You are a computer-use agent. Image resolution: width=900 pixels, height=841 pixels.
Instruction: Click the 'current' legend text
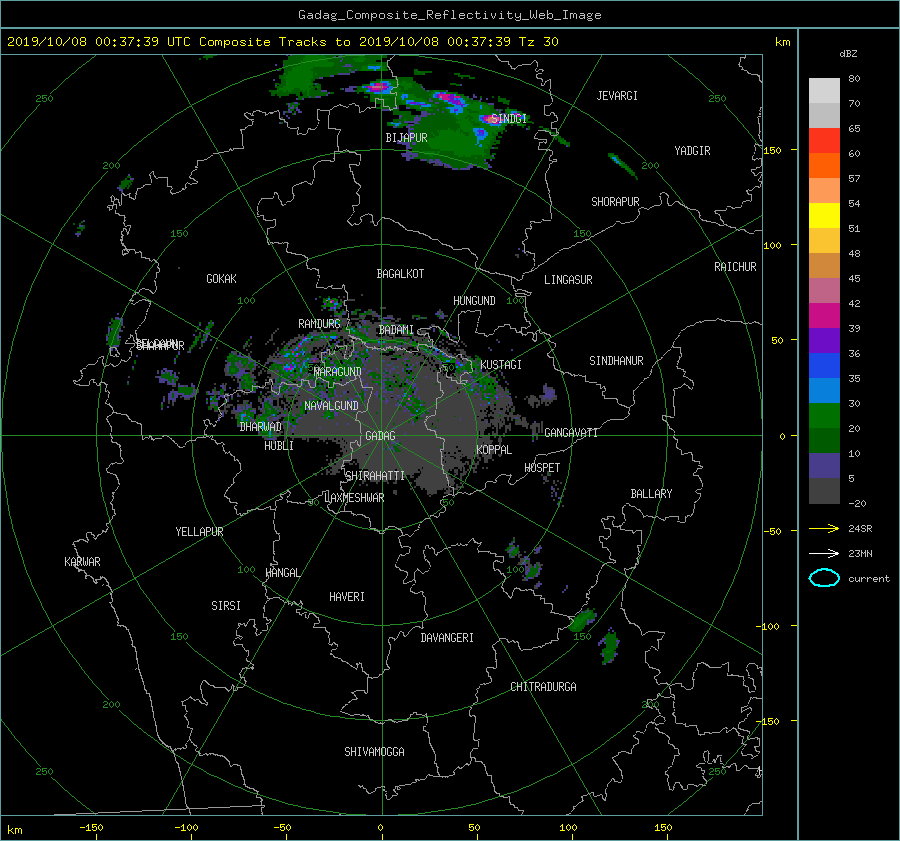pyautogui.click(x=868, y=579)
